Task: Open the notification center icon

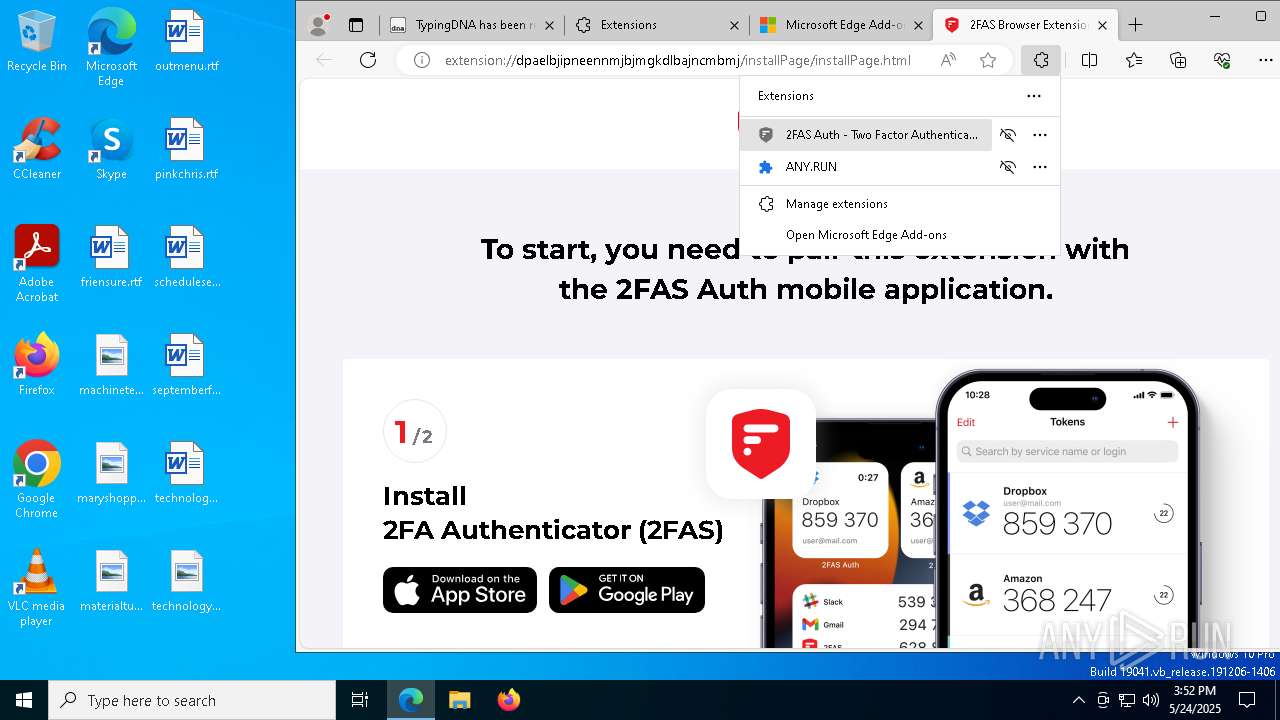Action: 1247,700
